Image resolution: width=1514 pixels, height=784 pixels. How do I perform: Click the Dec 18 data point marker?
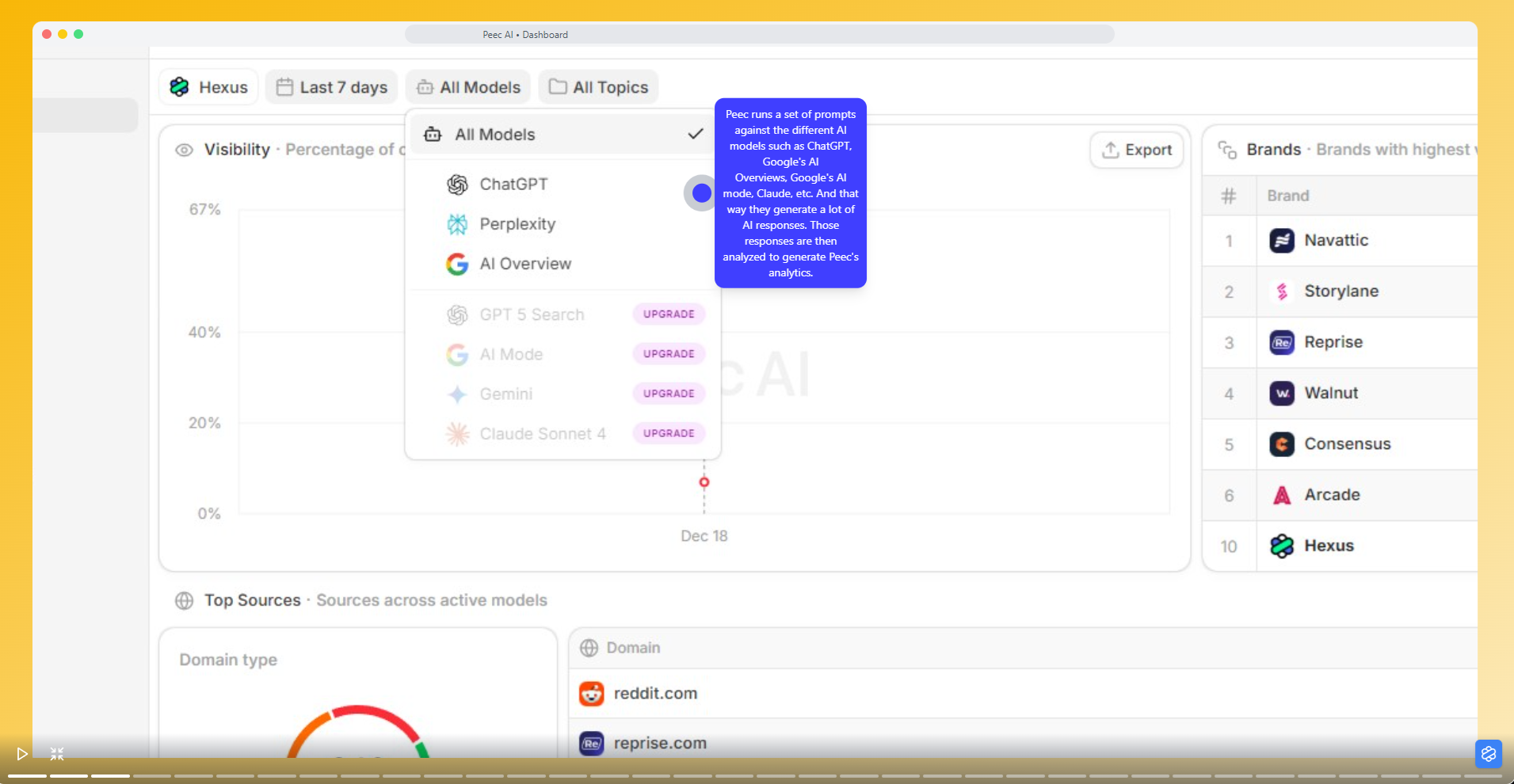[704, 482]
